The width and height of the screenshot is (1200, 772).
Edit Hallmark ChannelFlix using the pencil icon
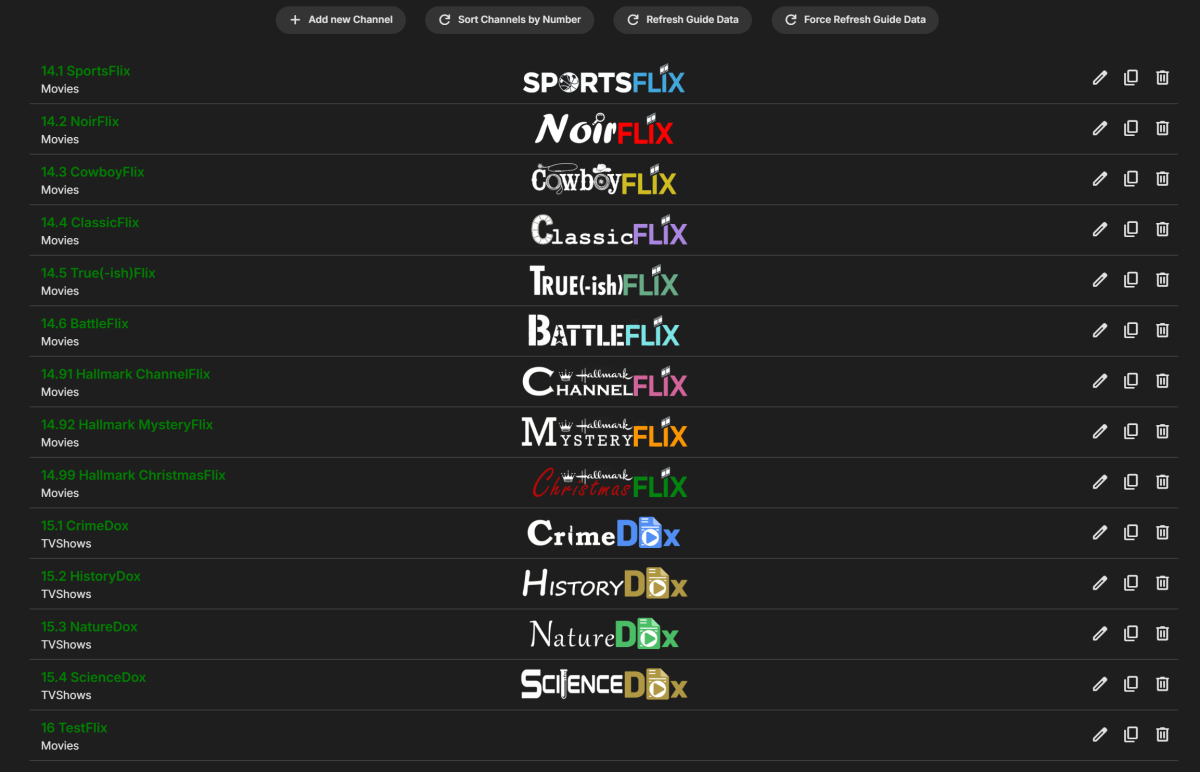(1100, 380)
